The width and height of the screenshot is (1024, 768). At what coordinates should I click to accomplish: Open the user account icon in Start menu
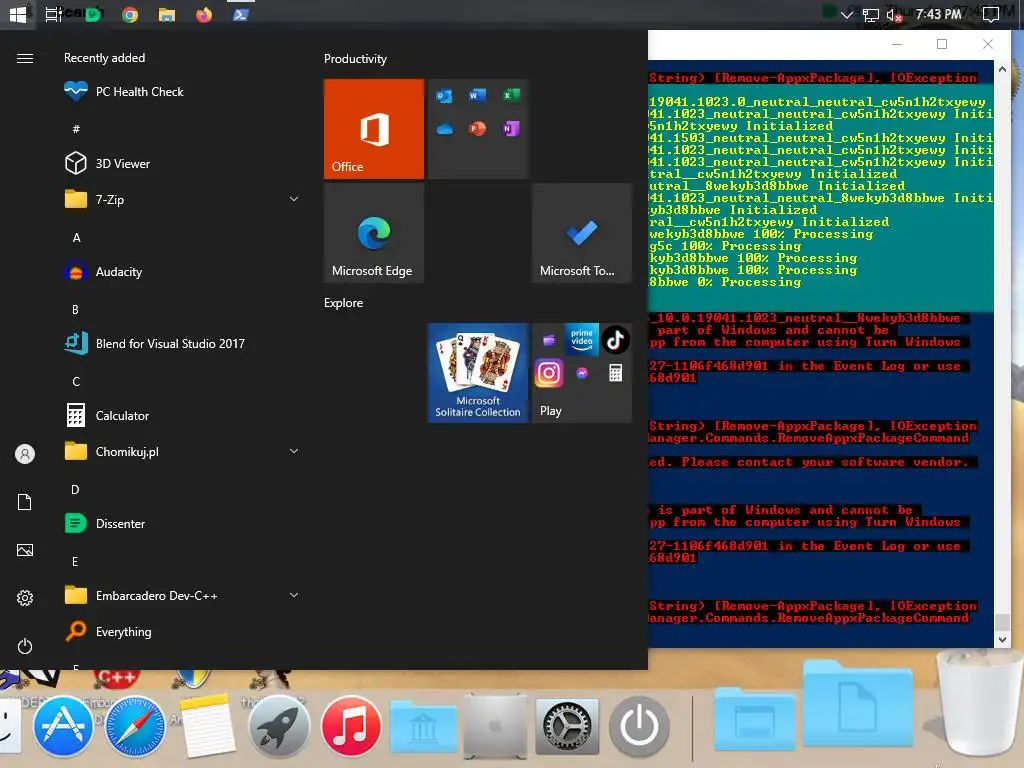[25, 454]
